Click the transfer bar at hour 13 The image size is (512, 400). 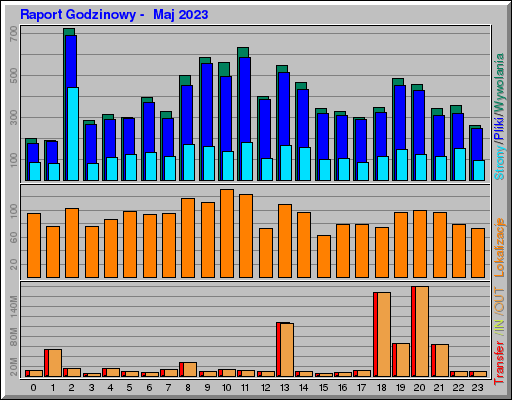(x=285, y=350)
